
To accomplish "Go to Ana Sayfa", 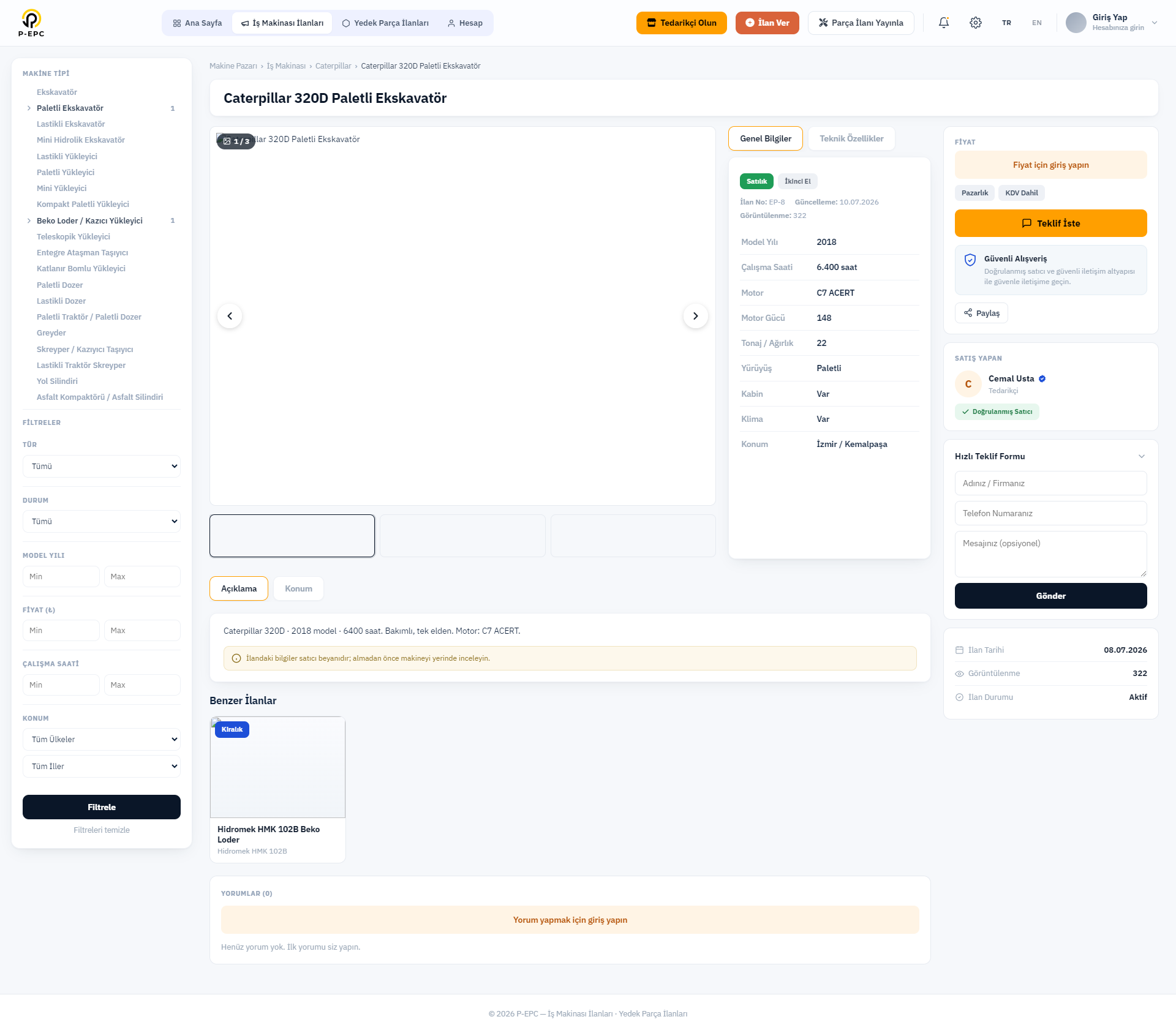I will pyautogui.click(x=197, y=23).
